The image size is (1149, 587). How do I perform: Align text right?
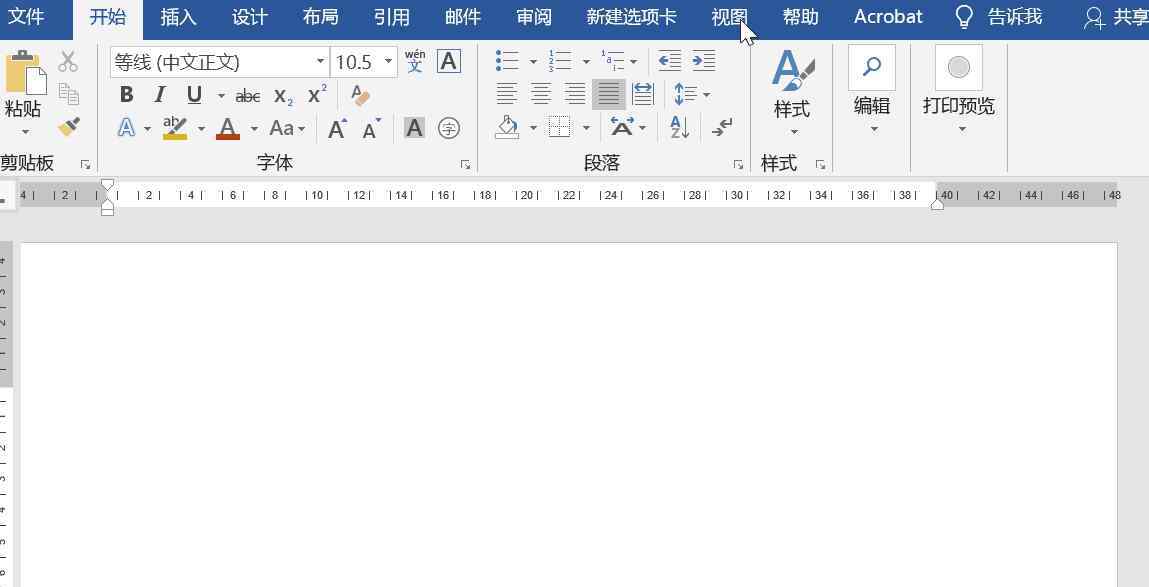pyautogui.click(x=574, y=94)
